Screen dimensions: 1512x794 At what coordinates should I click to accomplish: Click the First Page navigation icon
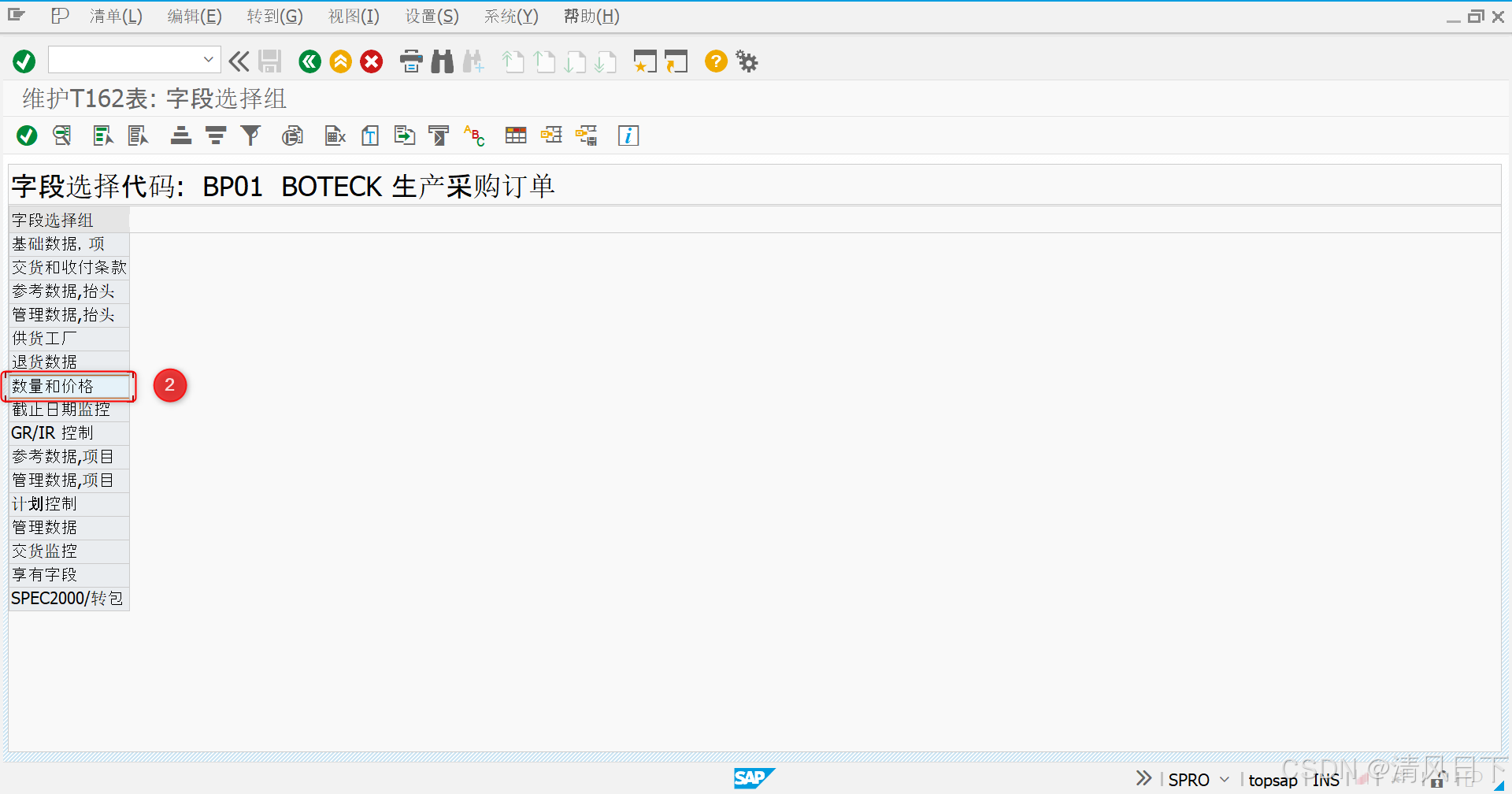513,61
